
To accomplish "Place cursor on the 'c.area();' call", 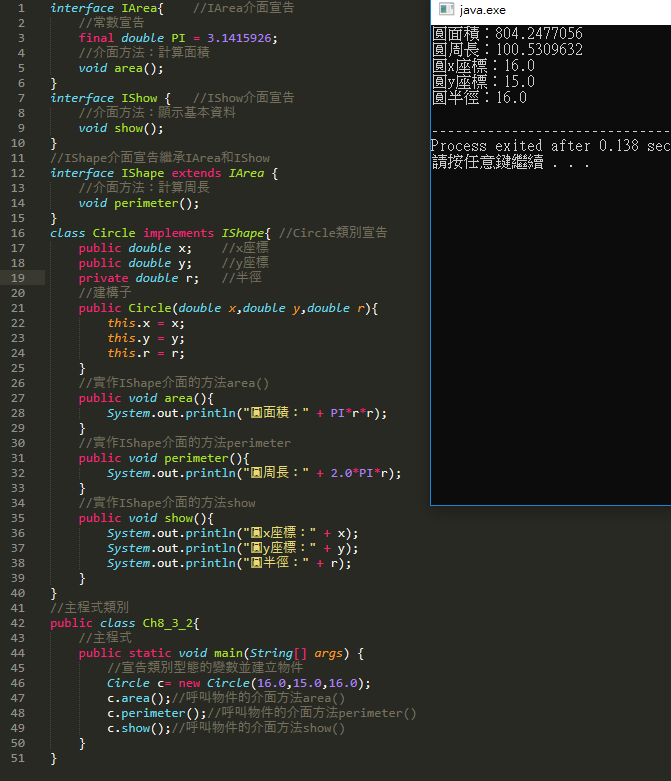I will [x=138, y=698].
